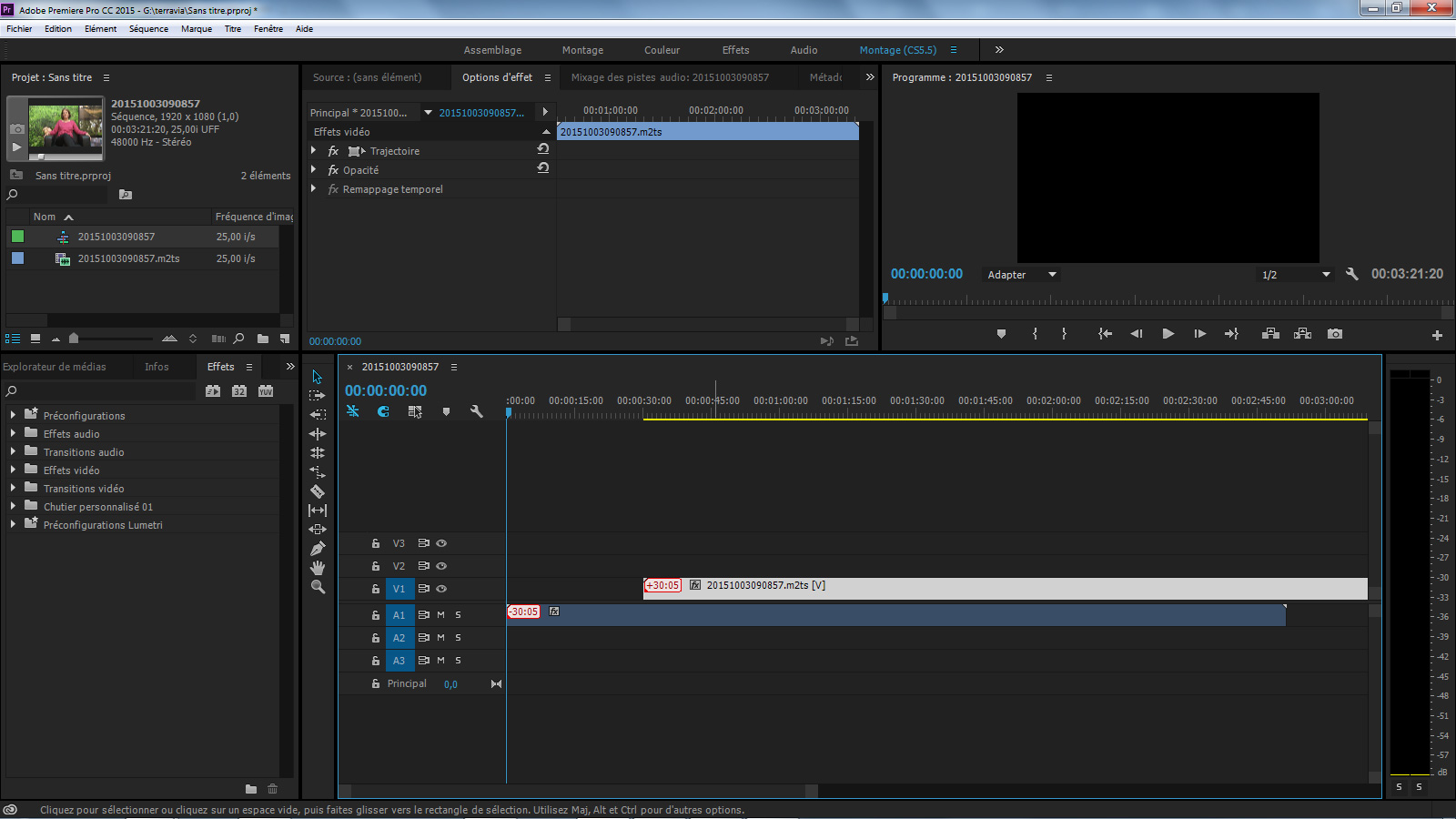Expand Transitions vidéo folder
This screenshot has height=819, width=1456.
tap(13, 487)
